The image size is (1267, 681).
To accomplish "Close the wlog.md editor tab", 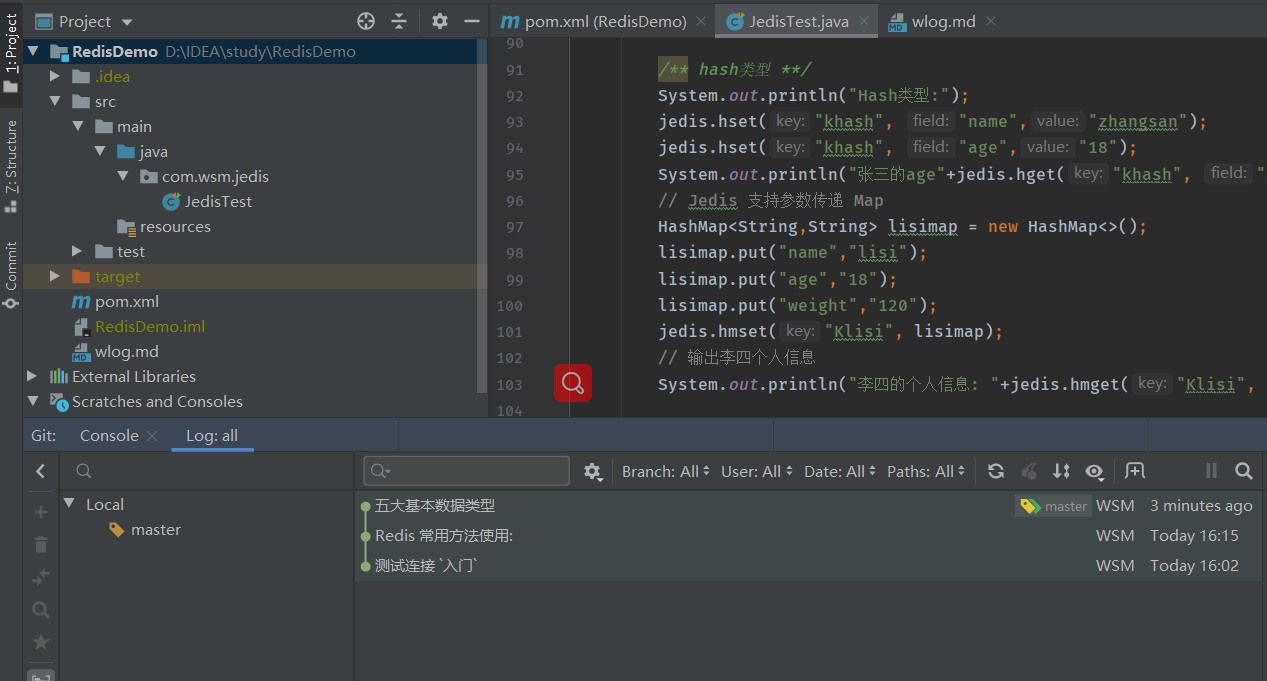I will [990, 21].
